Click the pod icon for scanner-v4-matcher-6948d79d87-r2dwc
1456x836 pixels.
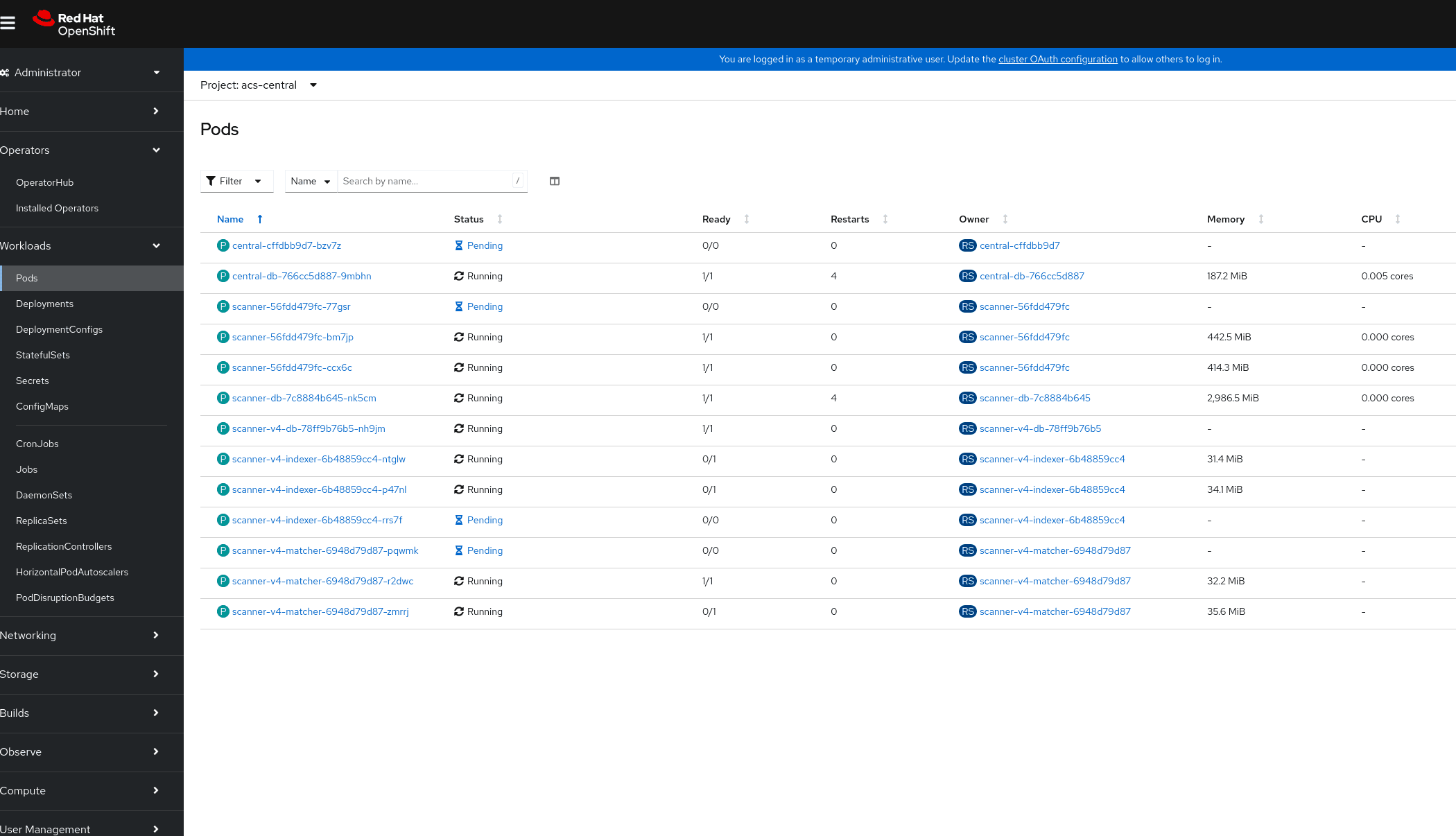pos(222,581)
